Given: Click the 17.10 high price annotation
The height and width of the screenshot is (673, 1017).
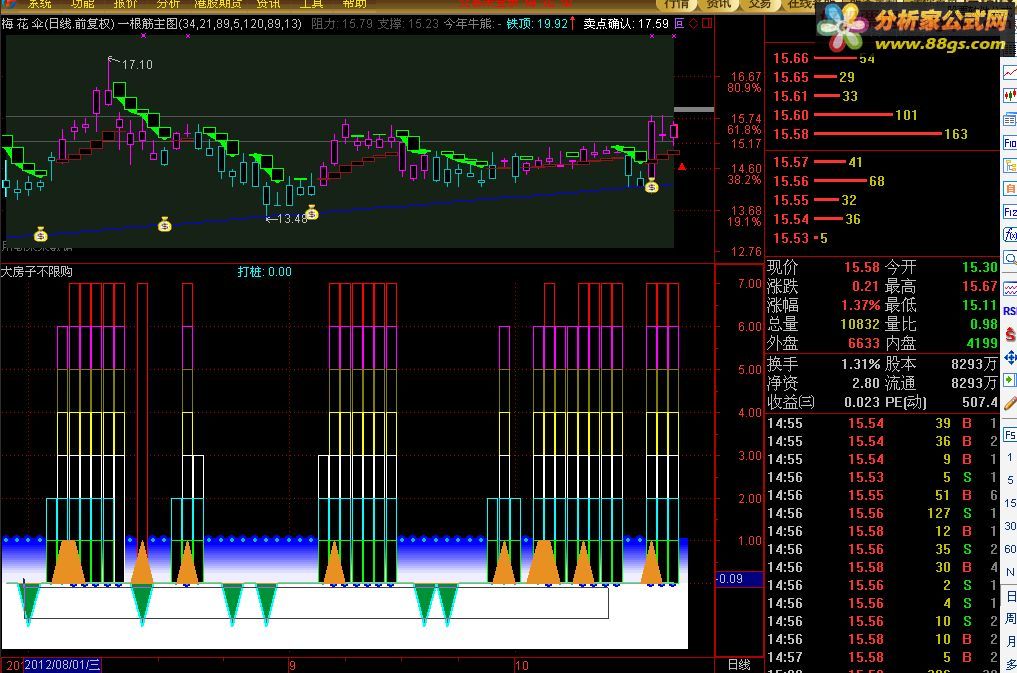Looking at the screenshot, I should pyautogui.click(x=137, y=65).
